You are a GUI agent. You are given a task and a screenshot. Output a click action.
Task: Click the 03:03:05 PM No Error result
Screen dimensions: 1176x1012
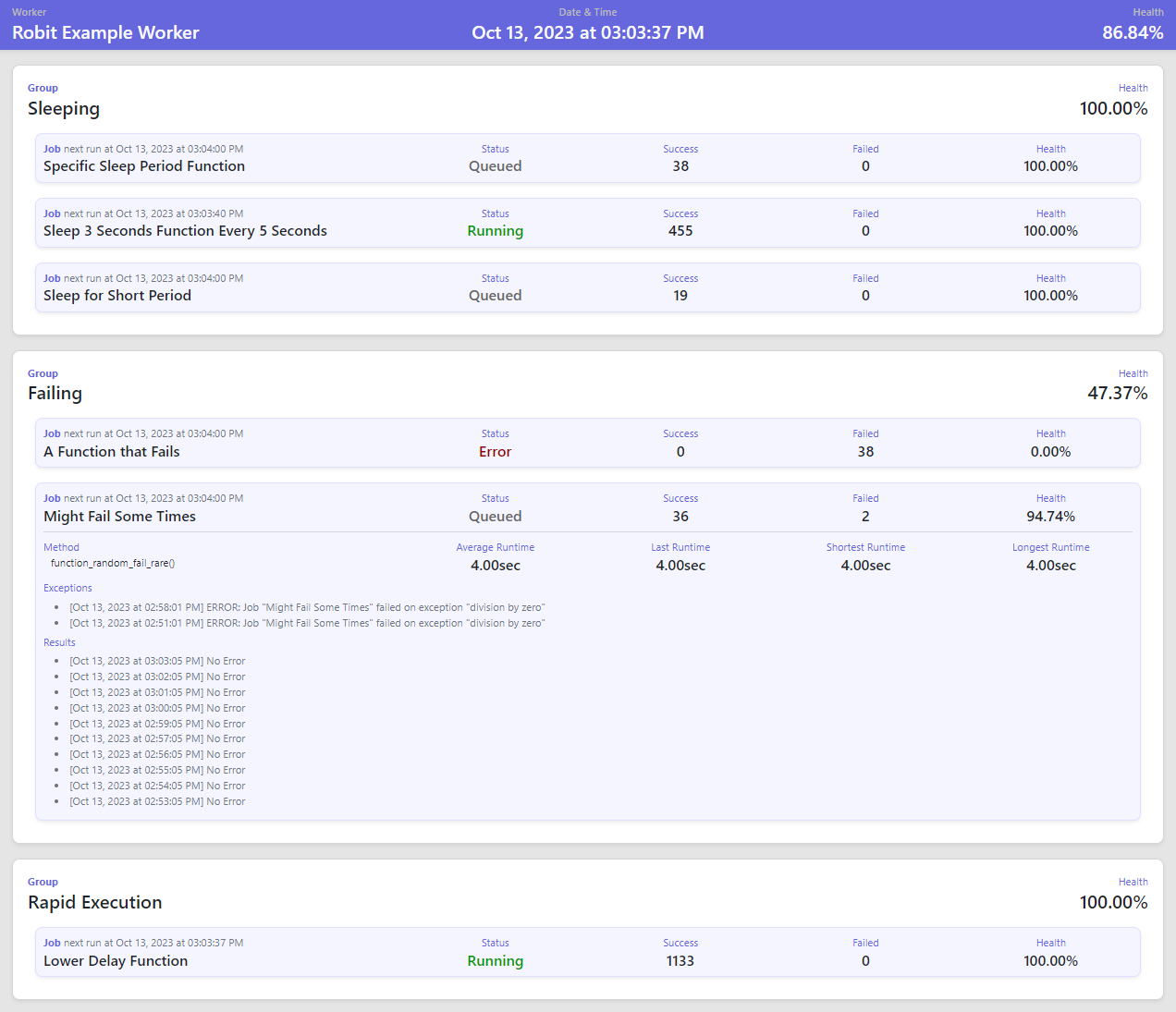(157, 662)
